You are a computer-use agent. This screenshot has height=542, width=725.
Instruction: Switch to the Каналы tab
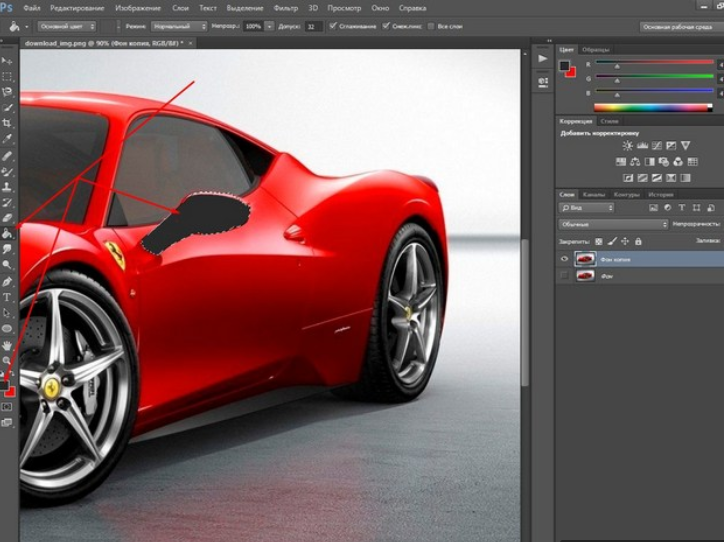click(594, 194)
